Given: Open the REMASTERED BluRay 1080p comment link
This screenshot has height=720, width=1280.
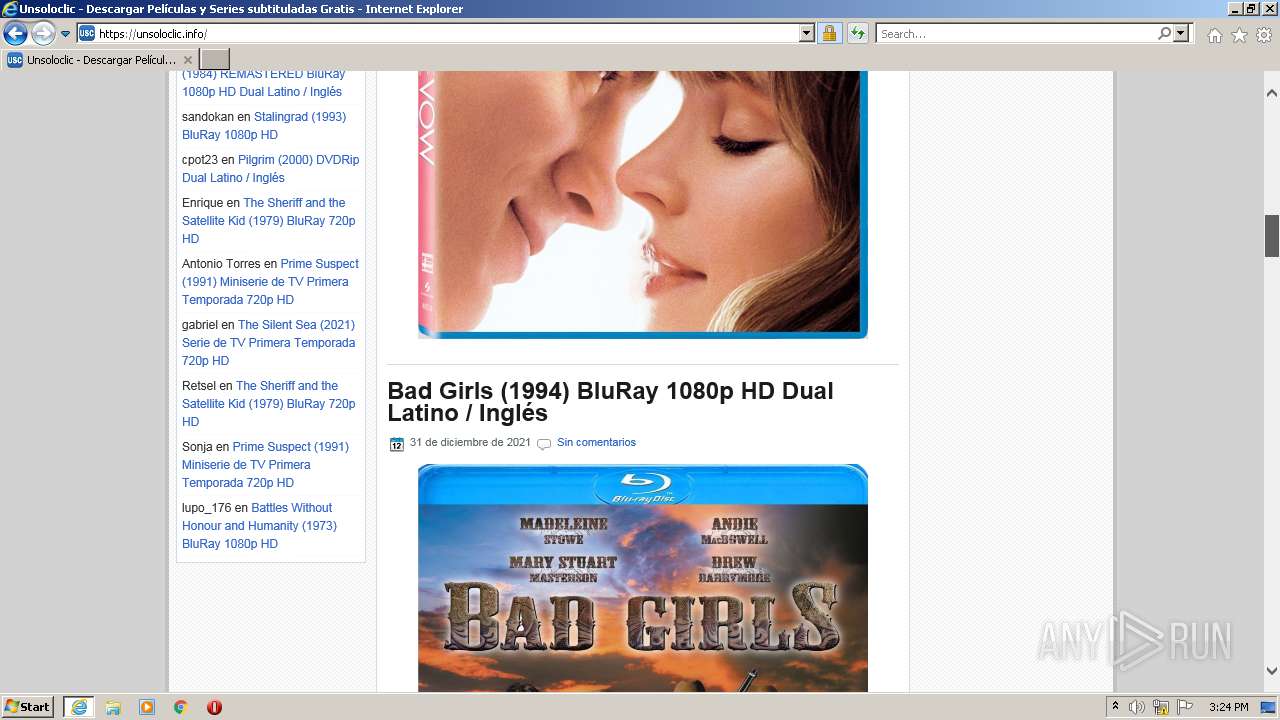Looking at the screenshot, I should (x=263, y=83).
